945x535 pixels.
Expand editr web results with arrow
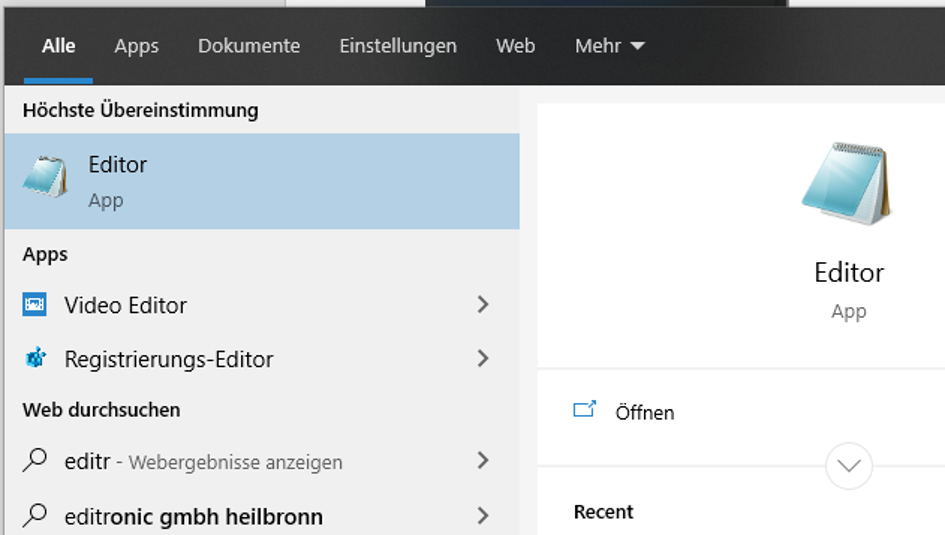click(483, 461)
